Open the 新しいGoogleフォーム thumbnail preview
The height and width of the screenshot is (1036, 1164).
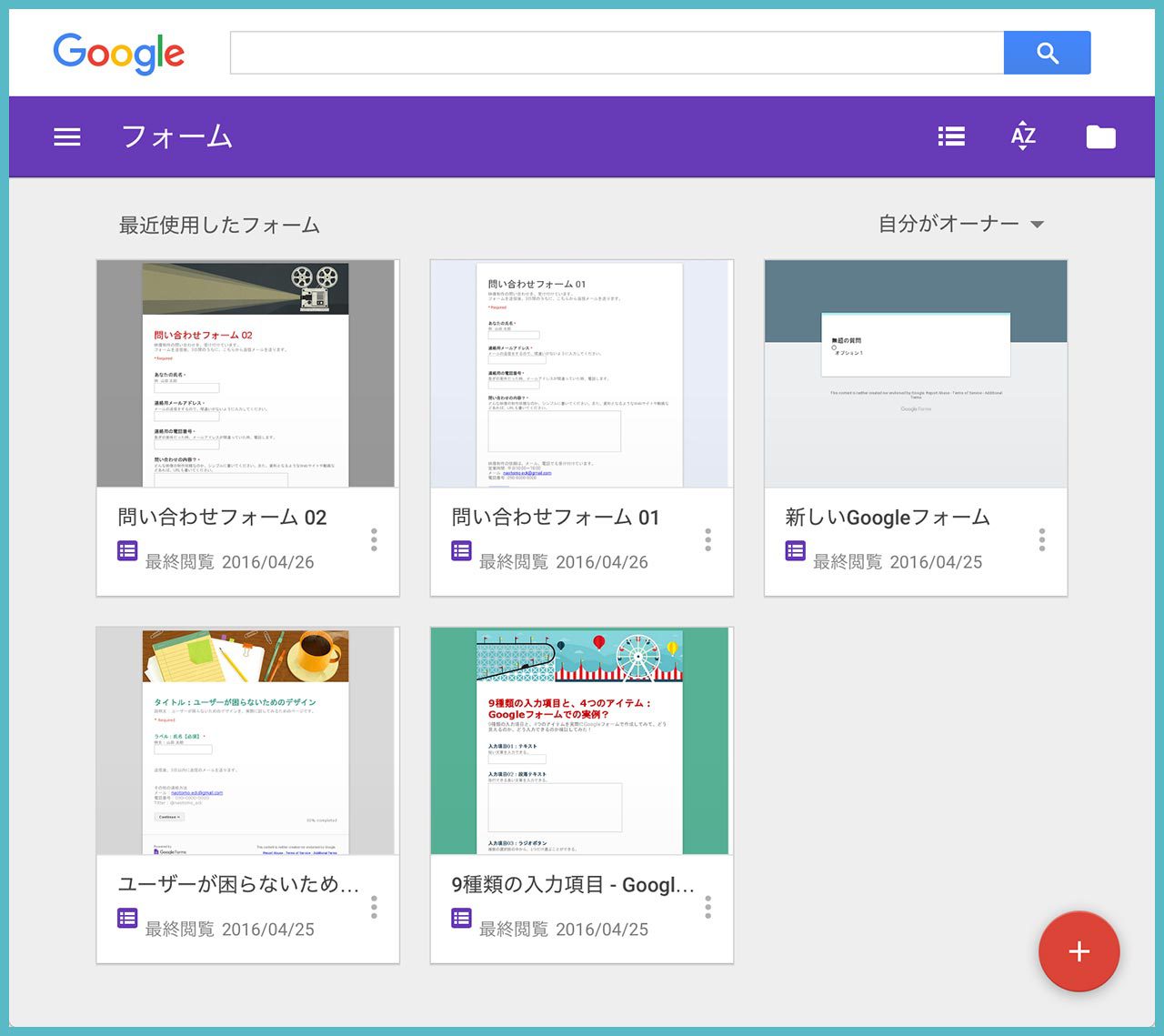916,373
